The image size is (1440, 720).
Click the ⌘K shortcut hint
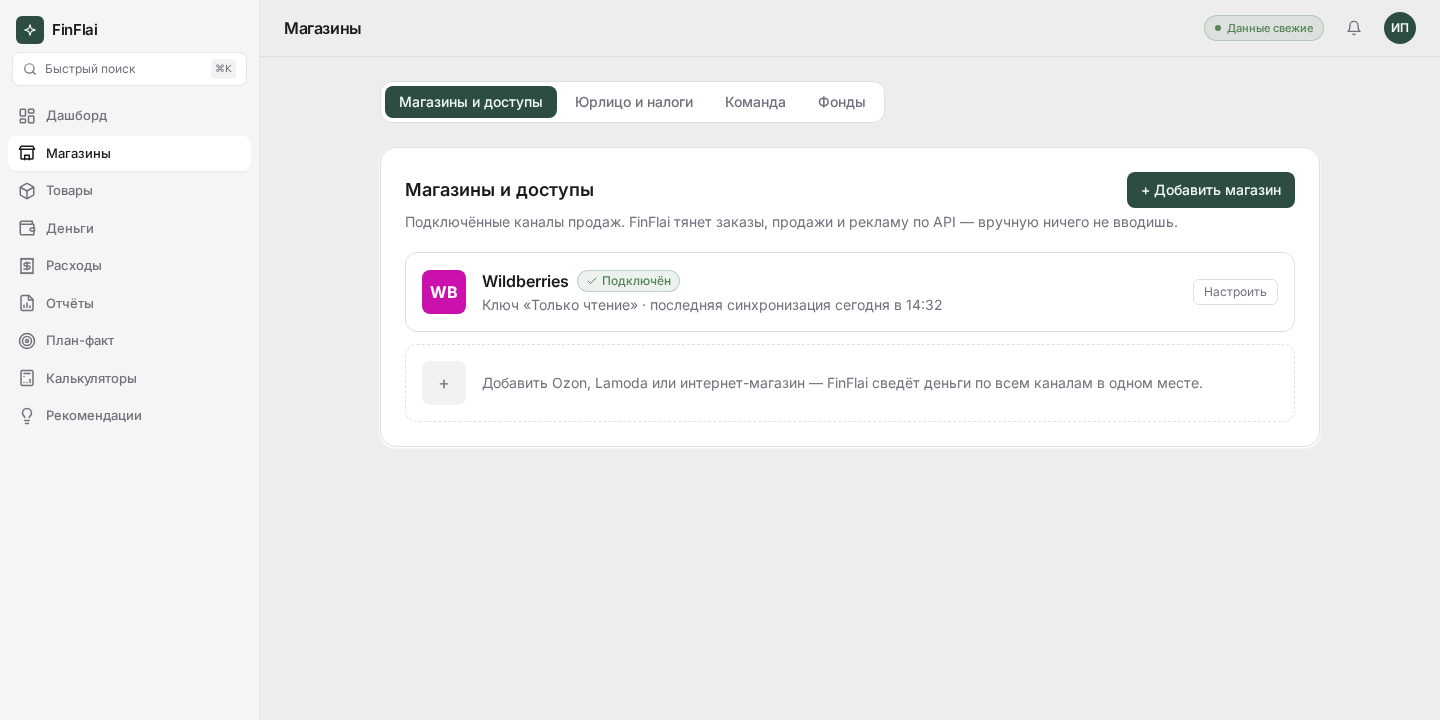tap(223, 69)
